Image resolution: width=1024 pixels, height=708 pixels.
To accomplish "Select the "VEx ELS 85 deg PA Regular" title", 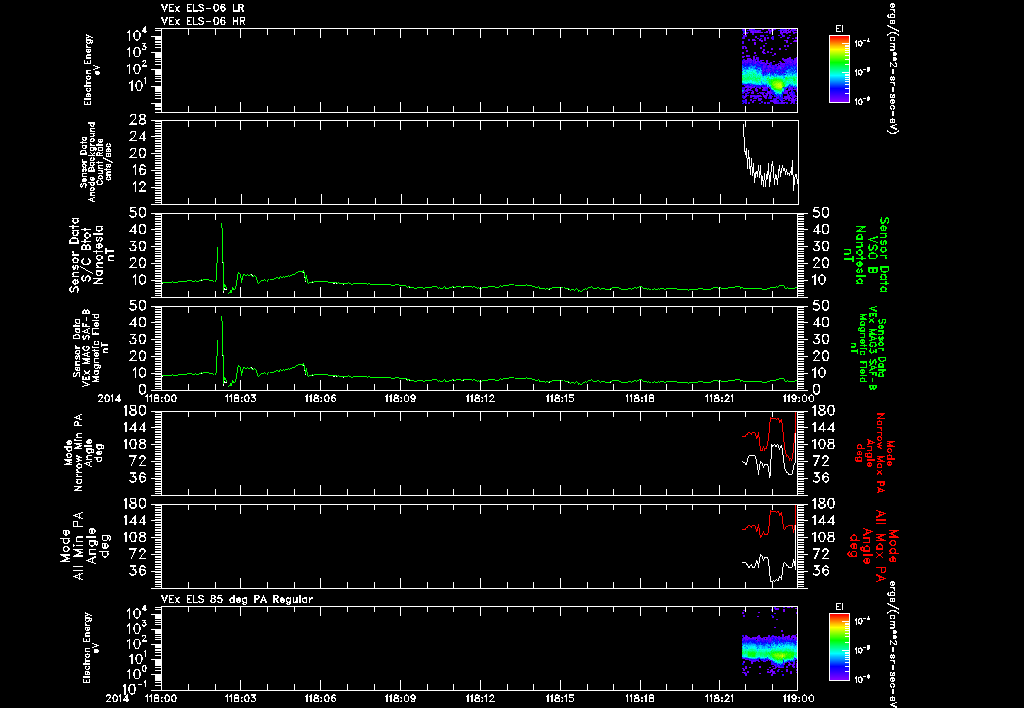I will 237,599.
